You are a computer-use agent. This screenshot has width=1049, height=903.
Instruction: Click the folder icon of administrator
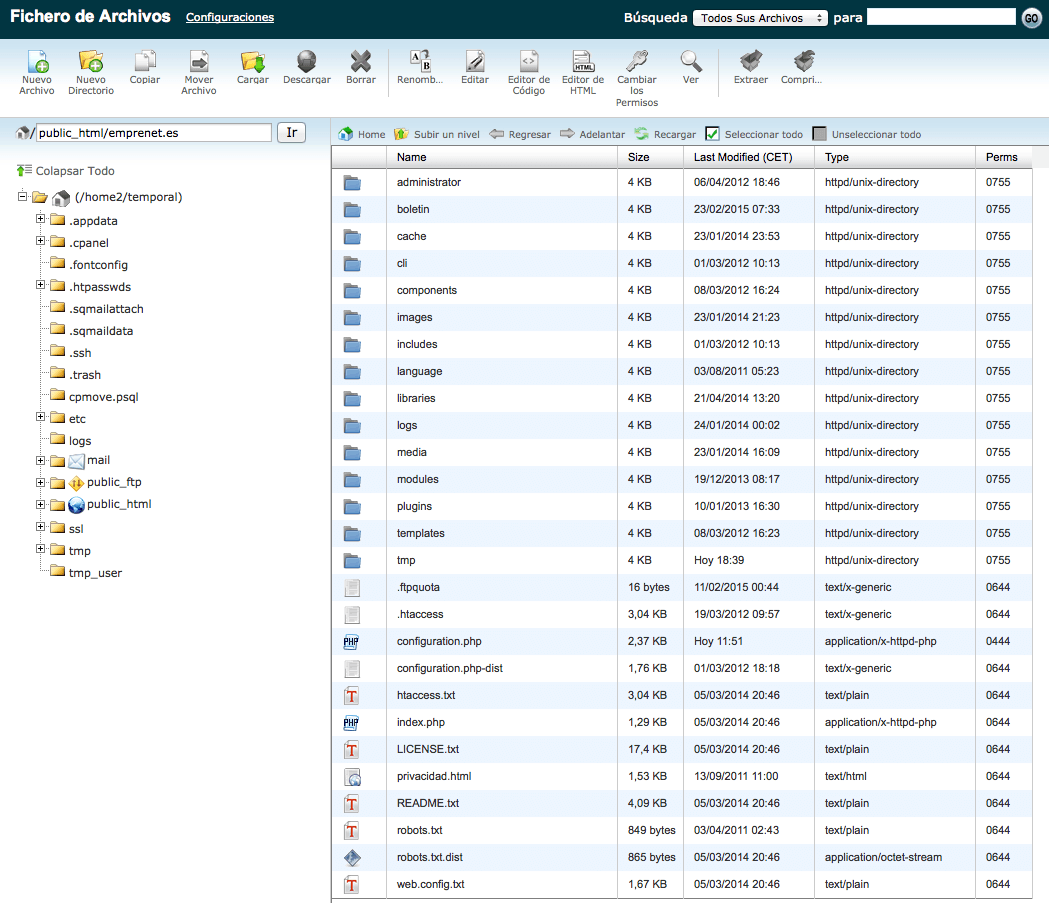352,183
